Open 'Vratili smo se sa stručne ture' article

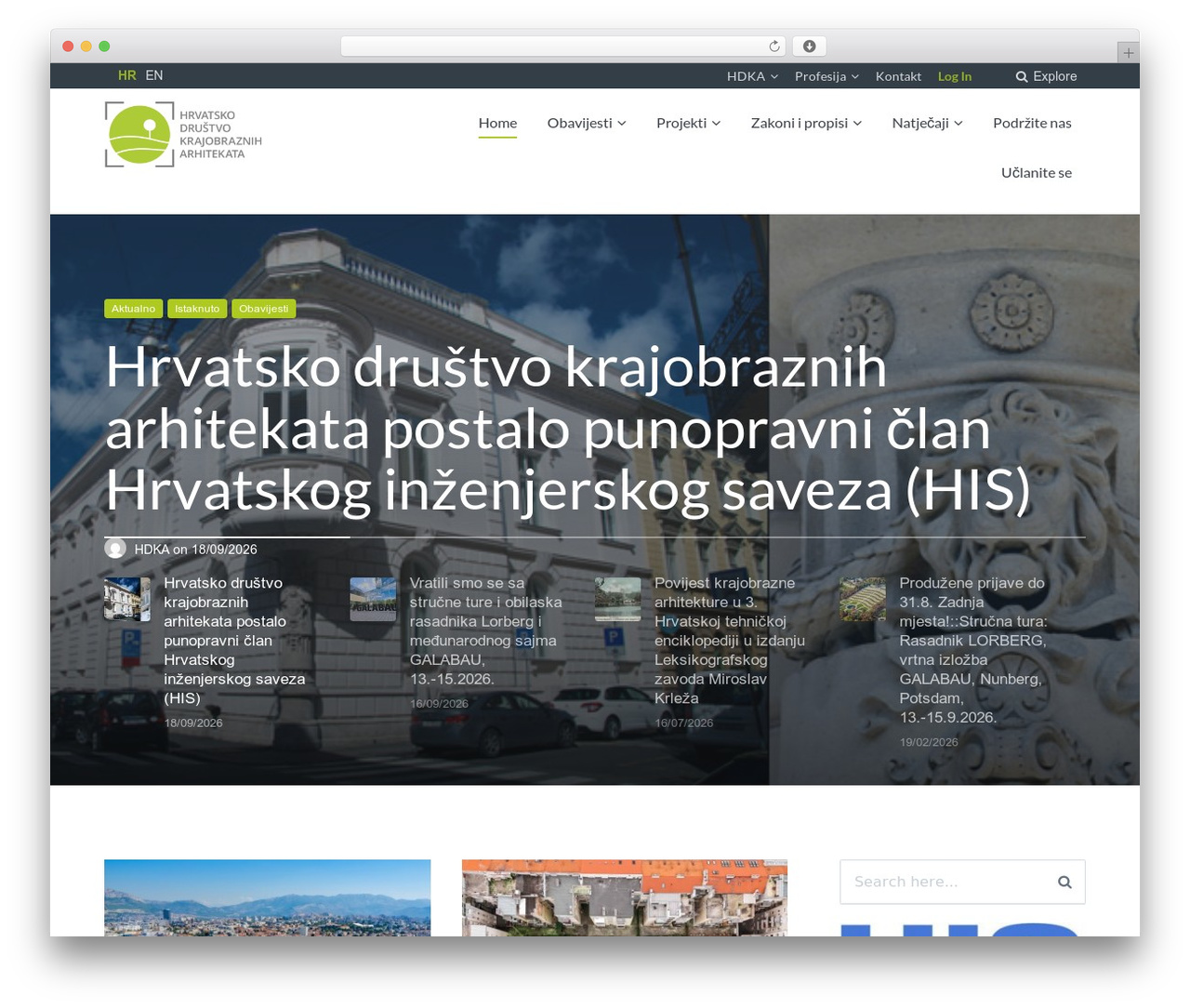[x=485, y=631]
